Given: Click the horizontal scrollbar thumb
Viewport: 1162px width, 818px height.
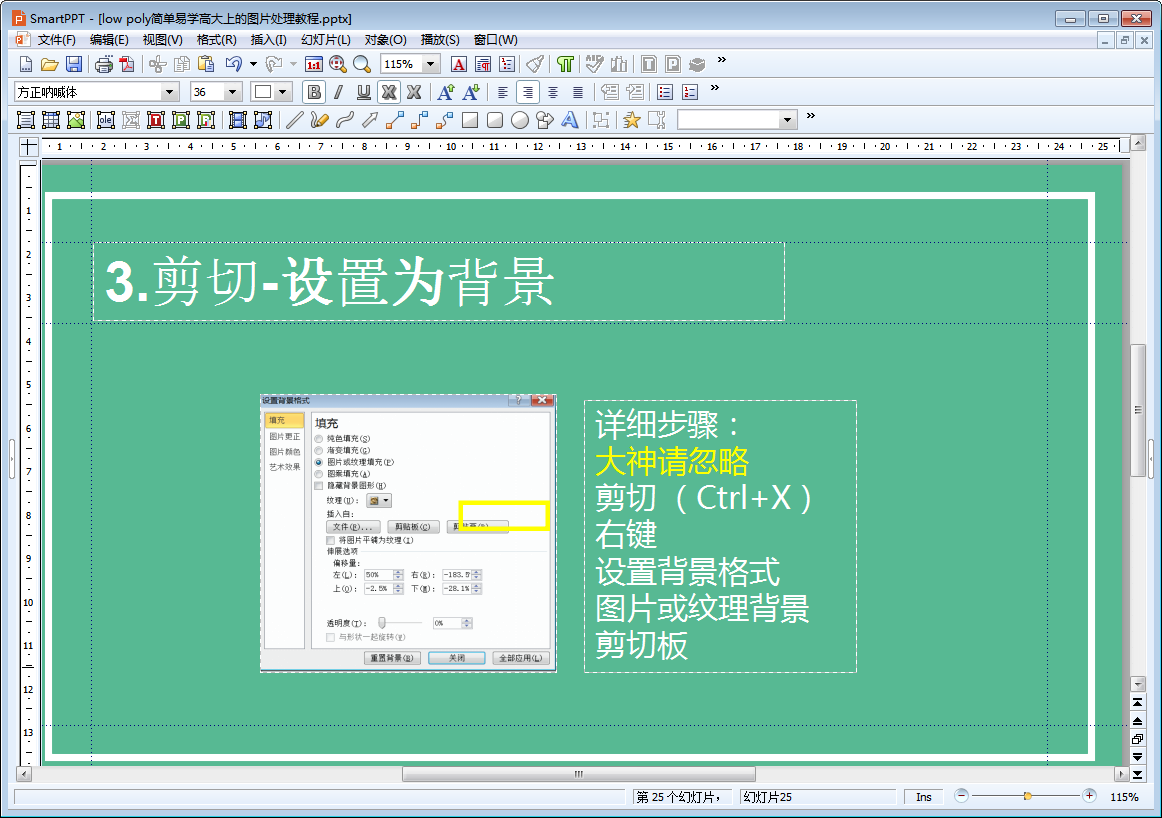Looking at the screenshot, I should coord(579,774).
